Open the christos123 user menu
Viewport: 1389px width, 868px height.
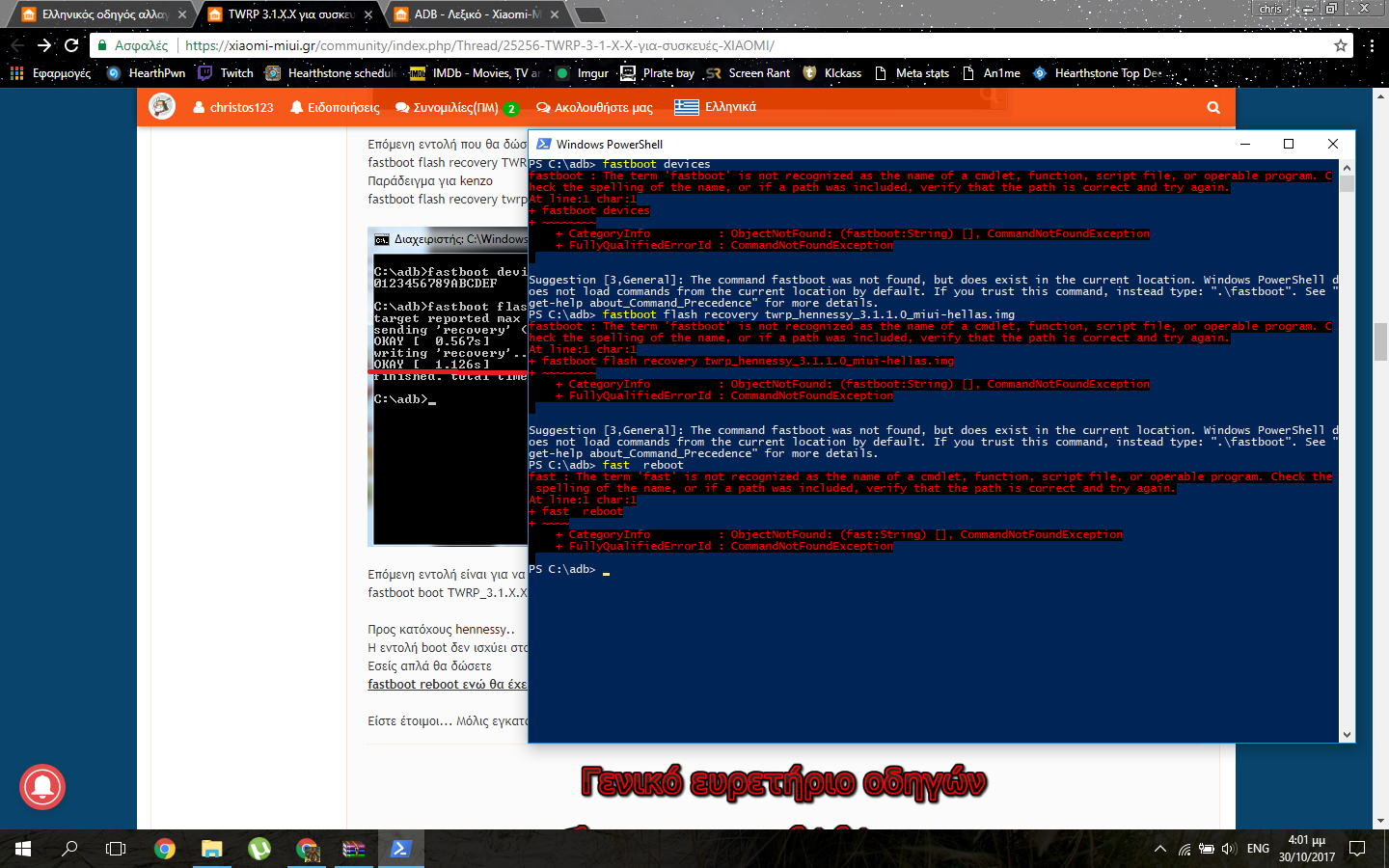point(232,107)
